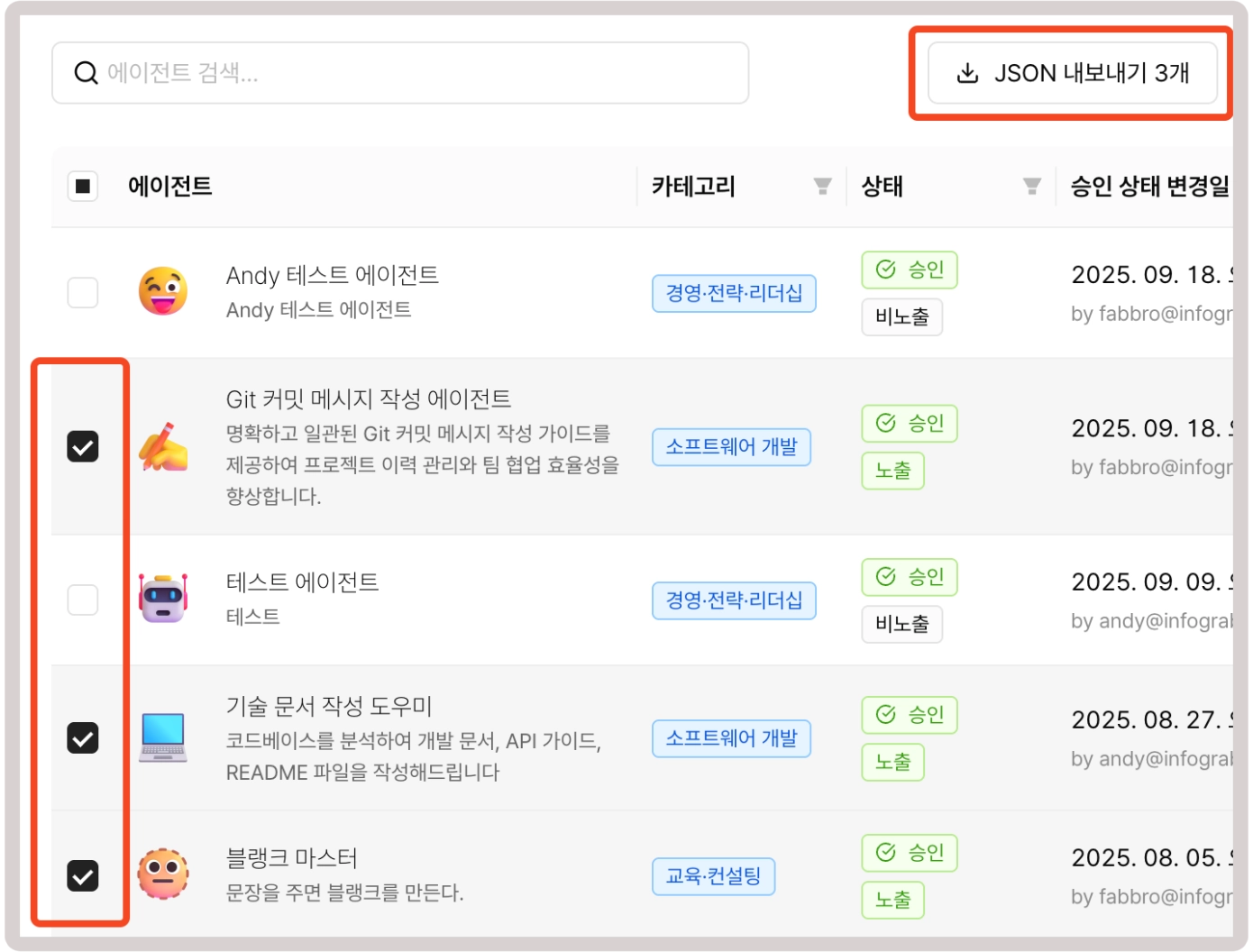Click the description 문장을 주면 블랭크를 만든다.
This screenshot has width=1253, height=952.
344,893
